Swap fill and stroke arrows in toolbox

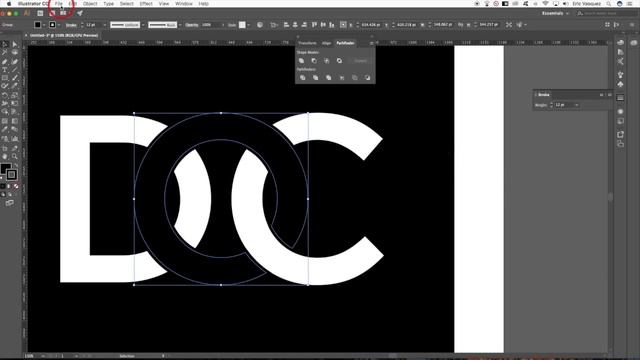[16, 165]
